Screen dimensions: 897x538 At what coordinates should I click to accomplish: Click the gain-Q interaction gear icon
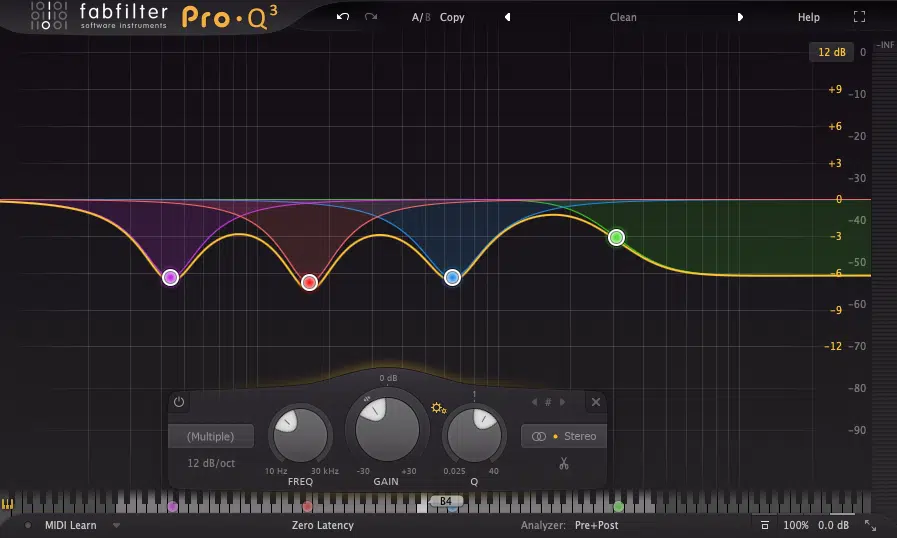tap(438, 408)
